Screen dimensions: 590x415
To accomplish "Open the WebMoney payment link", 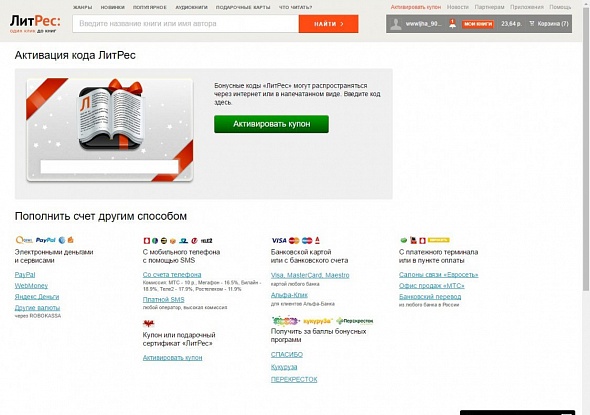I will coord(31,286).
